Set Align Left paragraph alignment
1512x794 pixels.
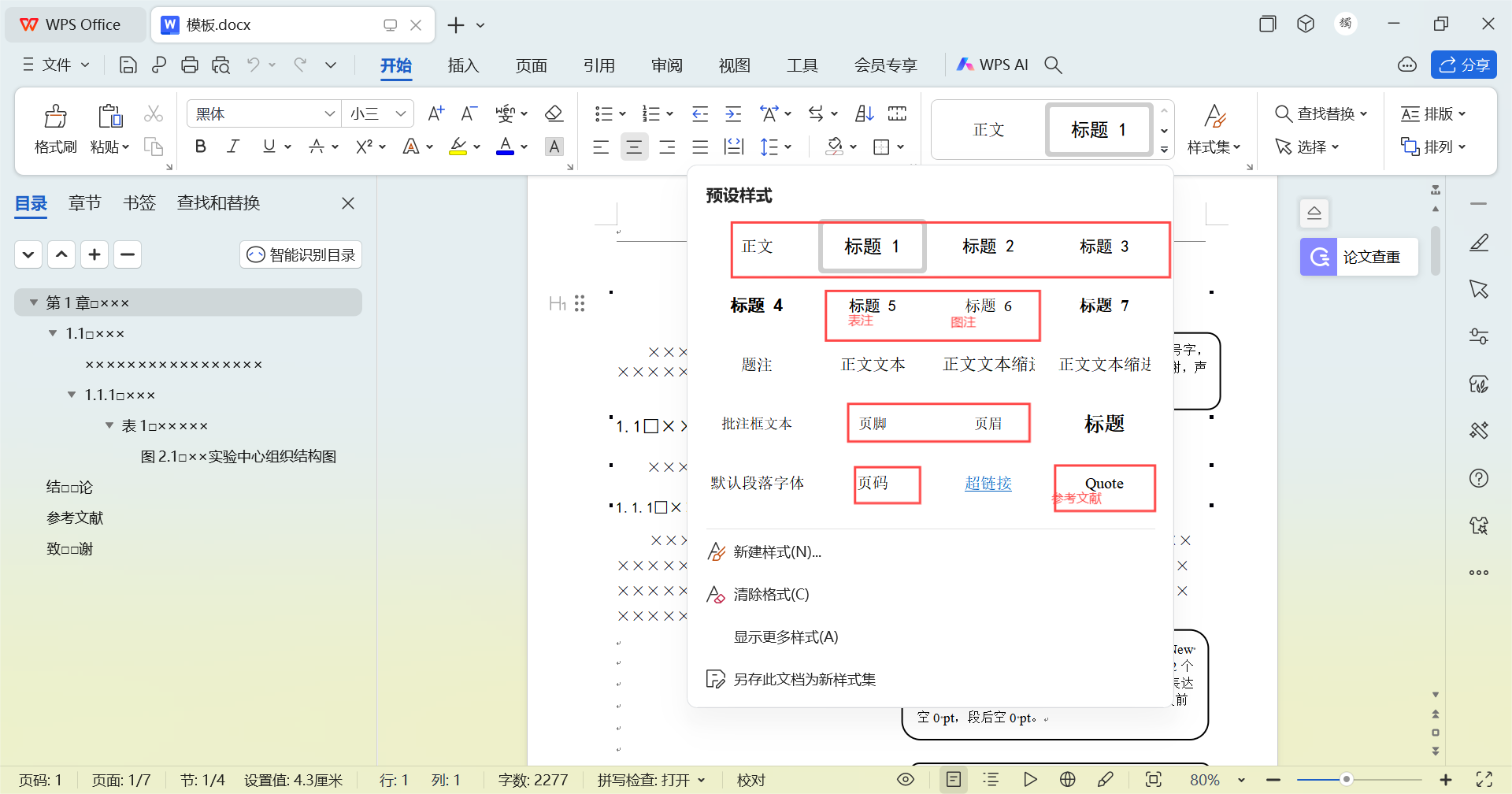(601, 147)
